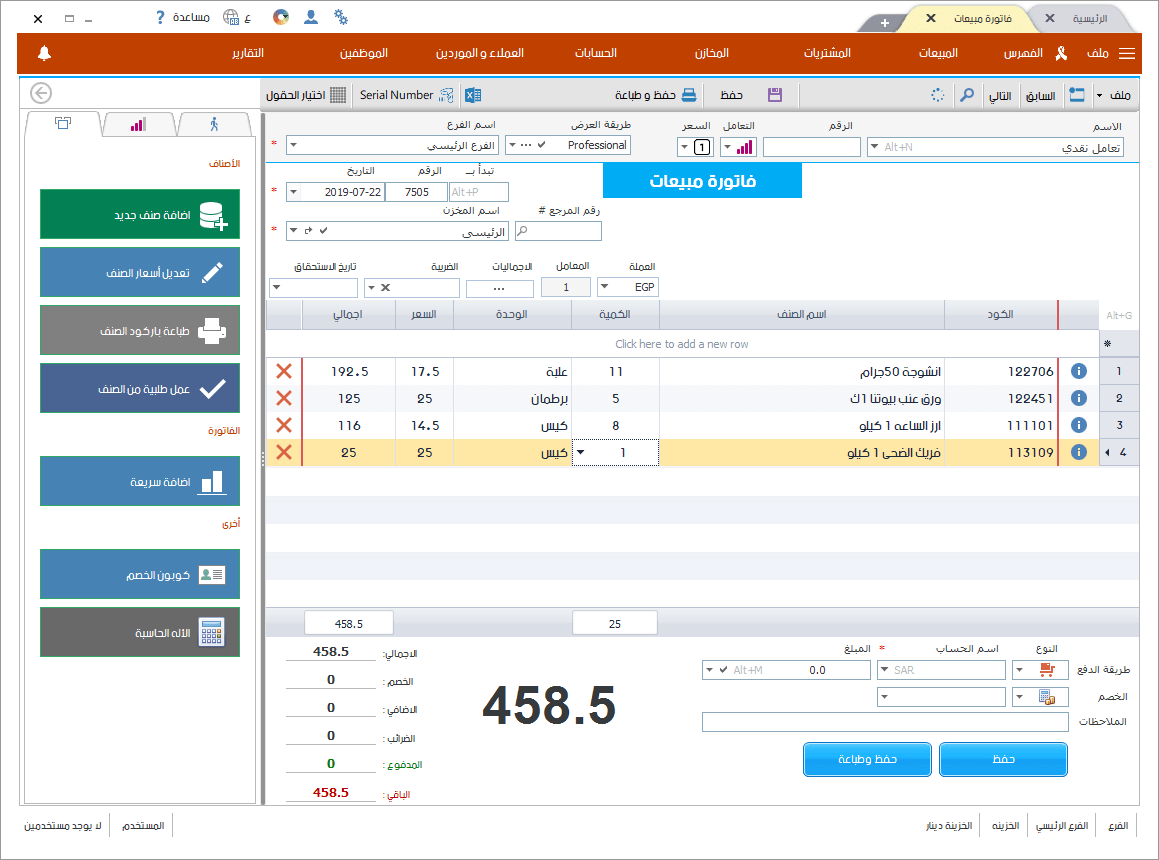This screenshot has height=860, width=1159.
Task: Open the العملة EGP currency dropdown
Action: pos(605,287)
